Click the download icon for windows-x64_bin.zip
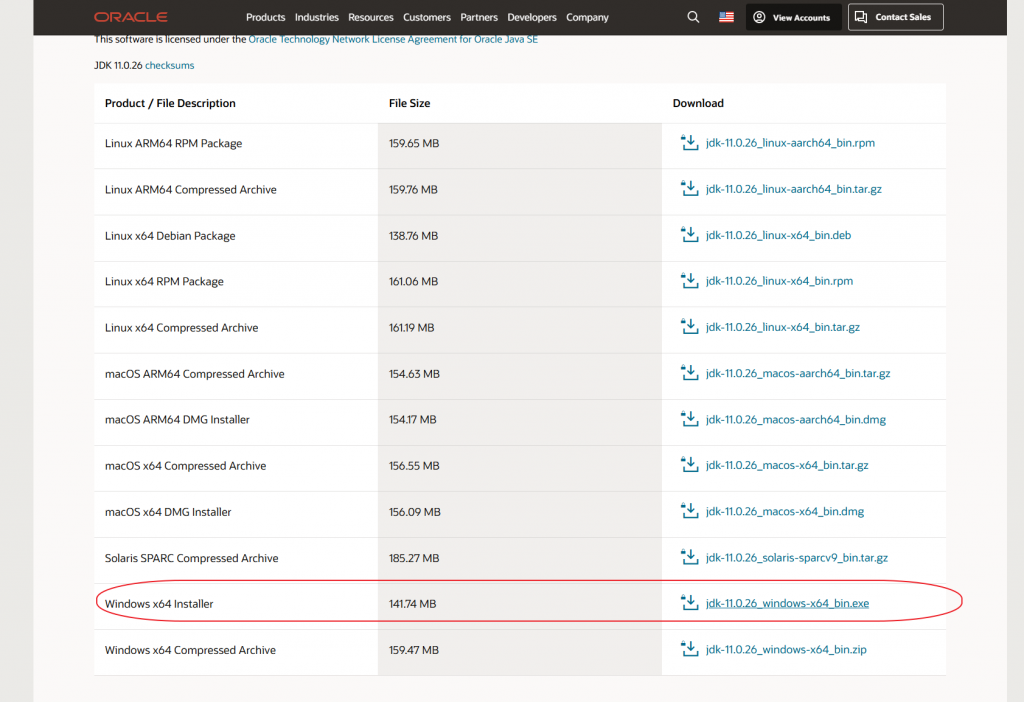The image size is (1024, 702). coord(690,649)
